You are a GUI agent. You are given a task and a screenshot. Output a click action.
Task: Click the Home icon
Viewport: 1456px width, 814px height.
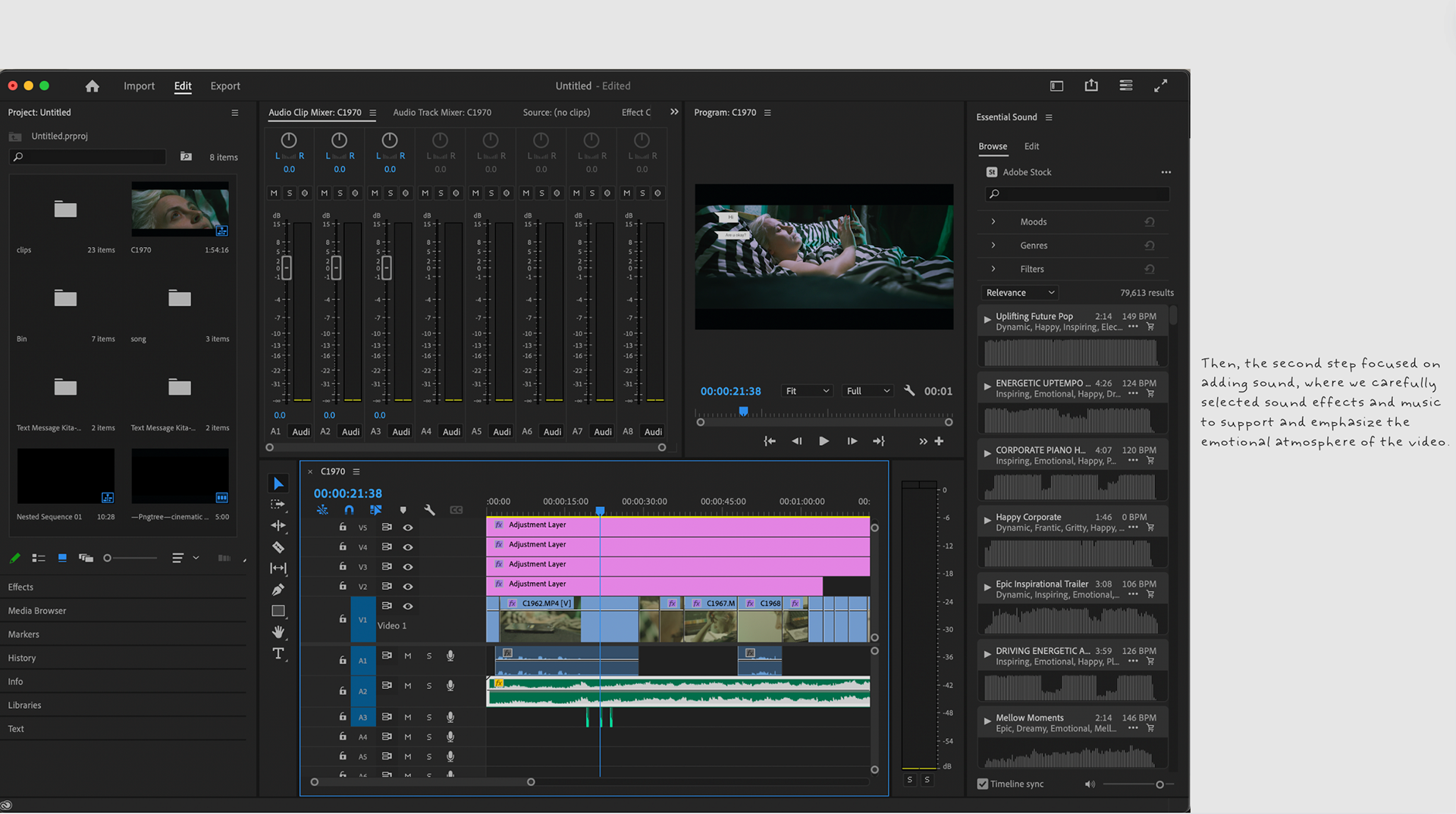[x=93, y=86]
